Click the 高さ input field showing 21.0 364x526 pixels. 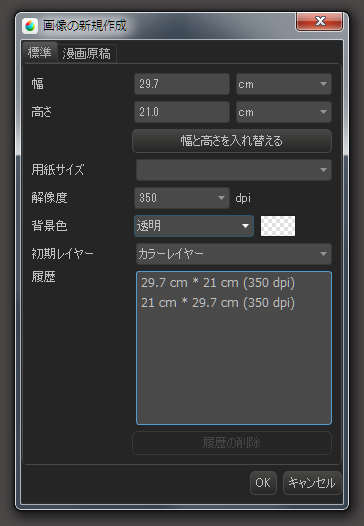tap(182, 112)
